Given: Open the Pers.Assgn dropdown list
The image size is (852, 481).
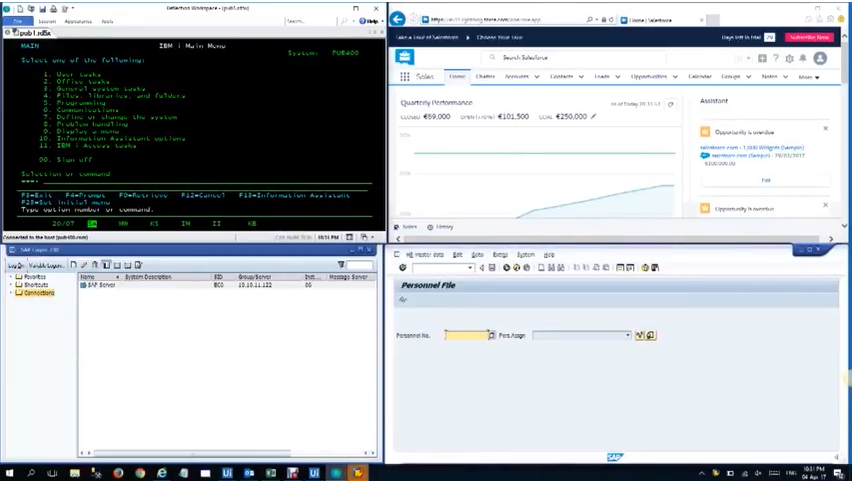Looking at the screenshot, I should (628, 335).
